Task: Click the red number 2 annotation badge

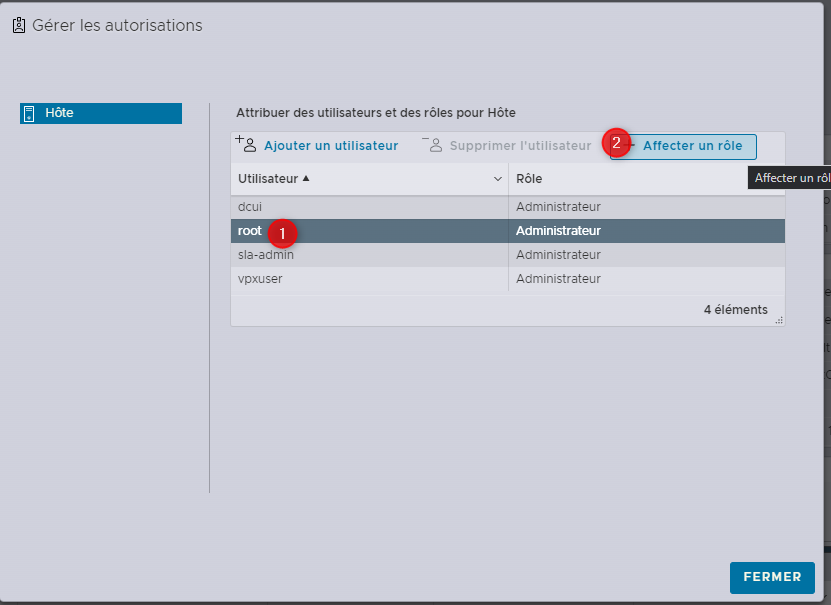Action: coord(616,144)
